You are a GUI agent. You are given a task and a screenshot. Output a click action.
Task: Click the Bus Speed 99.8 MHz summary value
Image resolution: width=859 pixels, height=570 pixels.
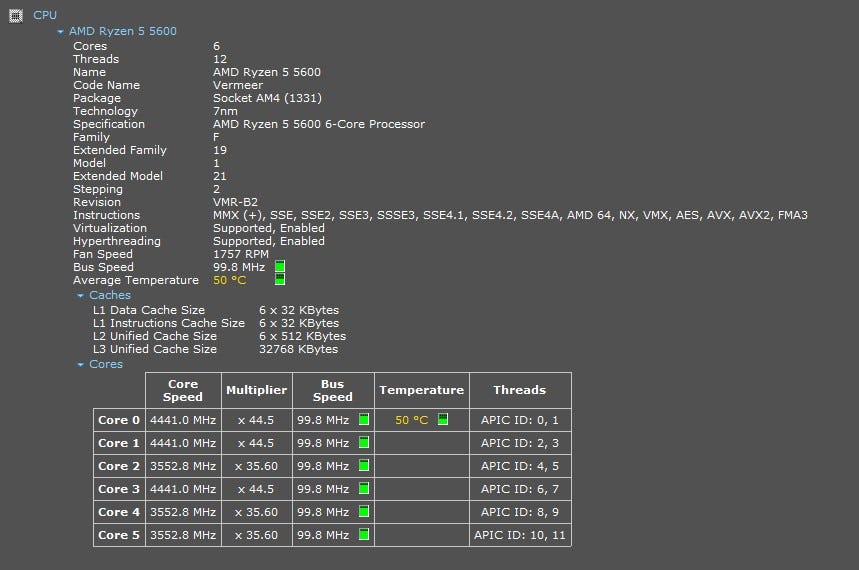click(239, 267)
